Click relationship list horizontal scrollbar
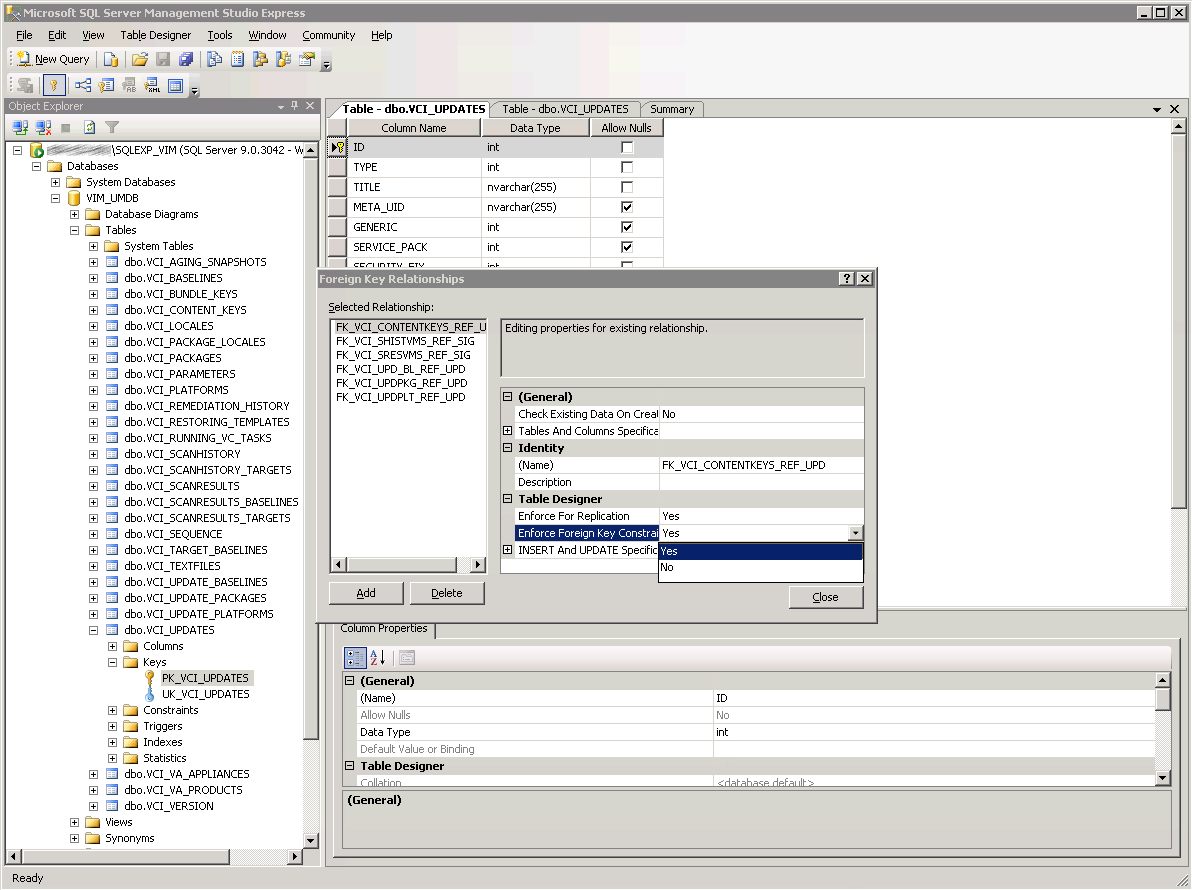The image size is (1192, 890). point(408,565)
